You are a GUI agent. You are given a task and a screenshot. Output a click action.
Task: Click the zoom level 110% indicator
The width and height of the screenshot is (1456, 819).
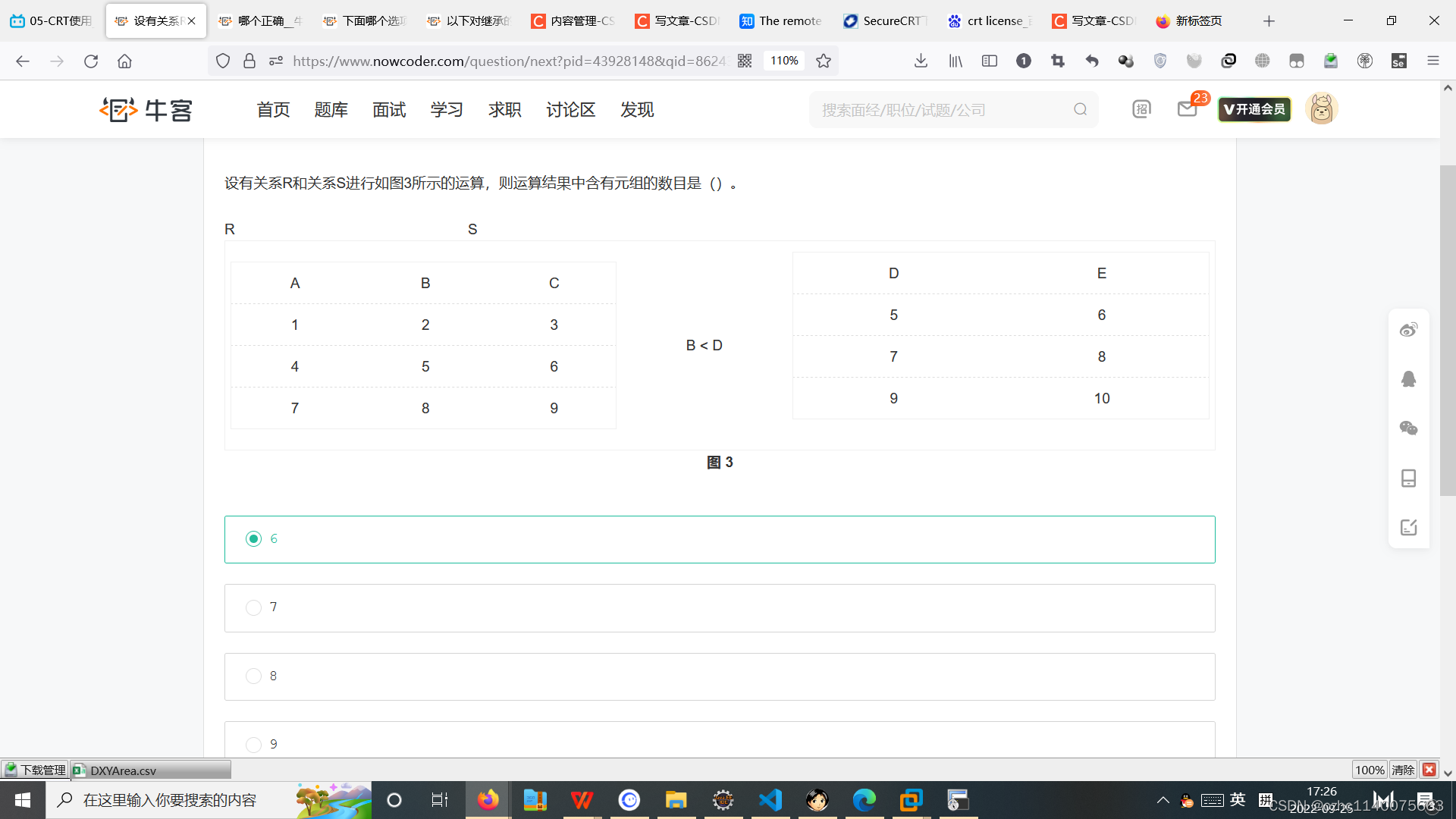(784, 60)
